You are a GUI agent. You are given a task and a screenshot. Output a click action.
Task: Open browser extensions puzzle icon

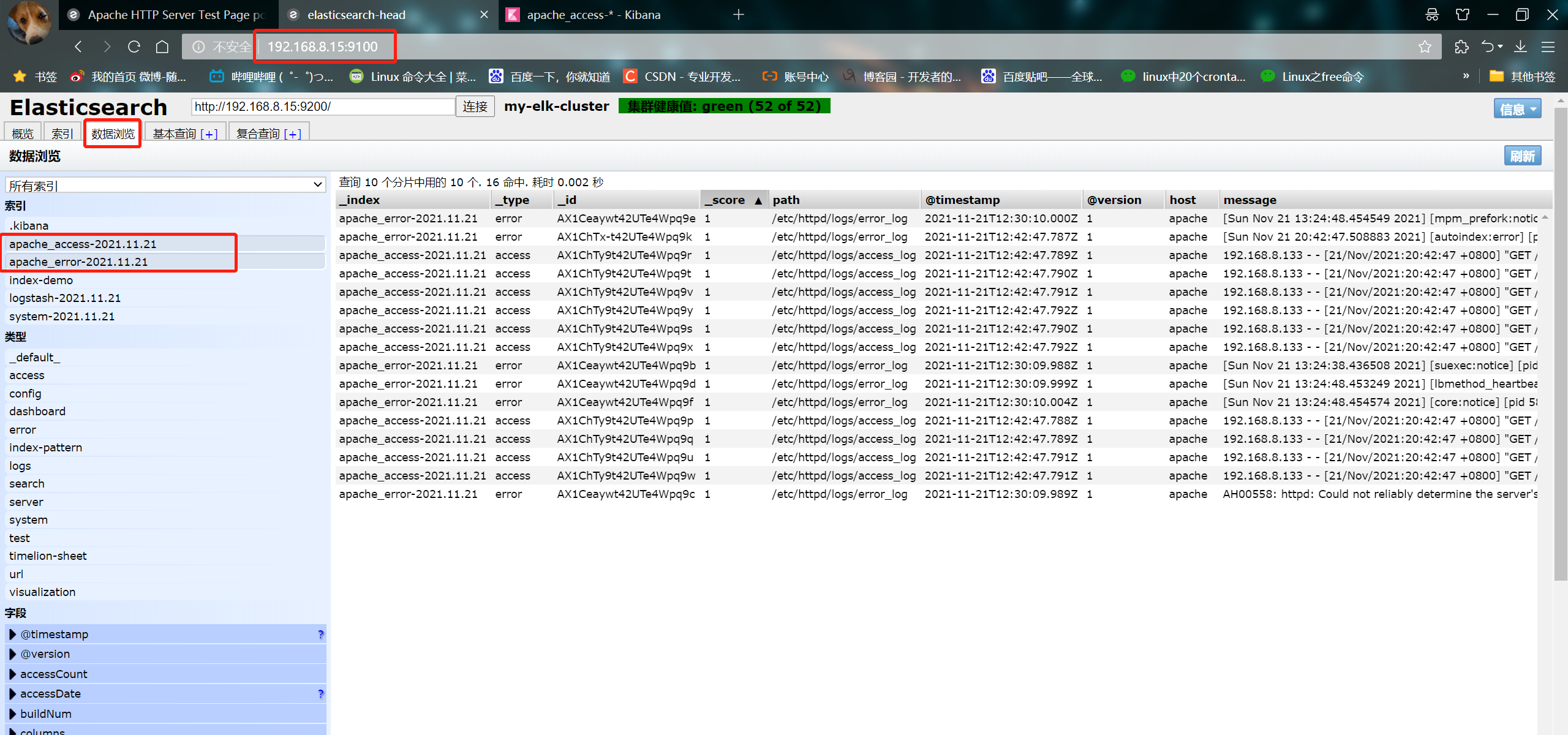[x=1461, y=47]
